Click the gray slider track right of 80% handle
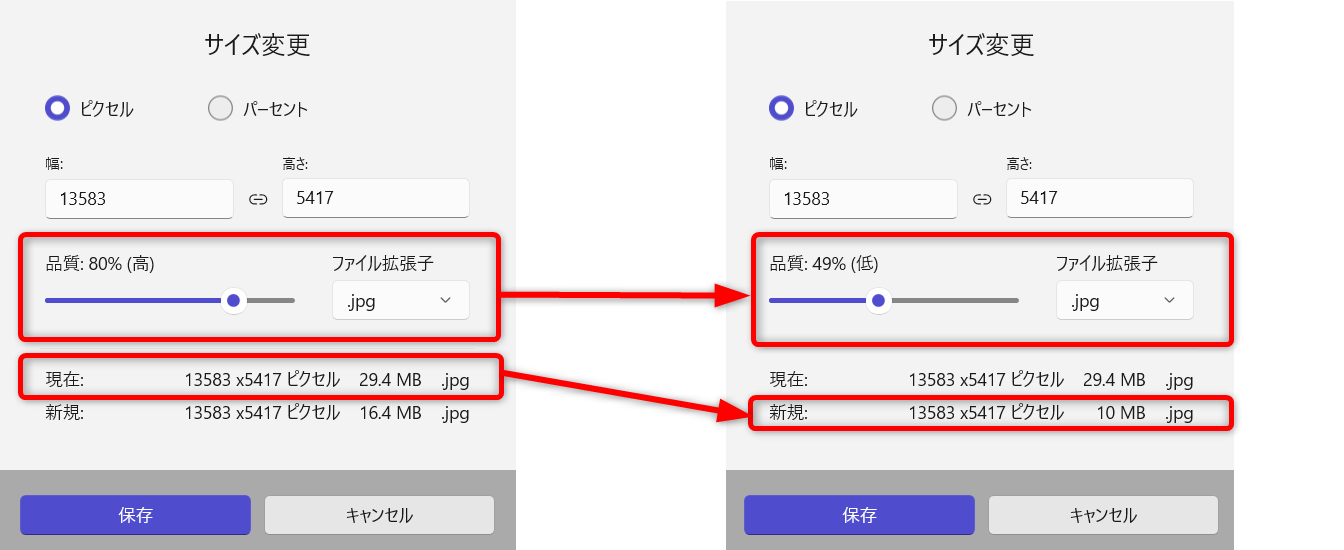The width and height of the screenshot is (1344, 550). tap(272, 300)
